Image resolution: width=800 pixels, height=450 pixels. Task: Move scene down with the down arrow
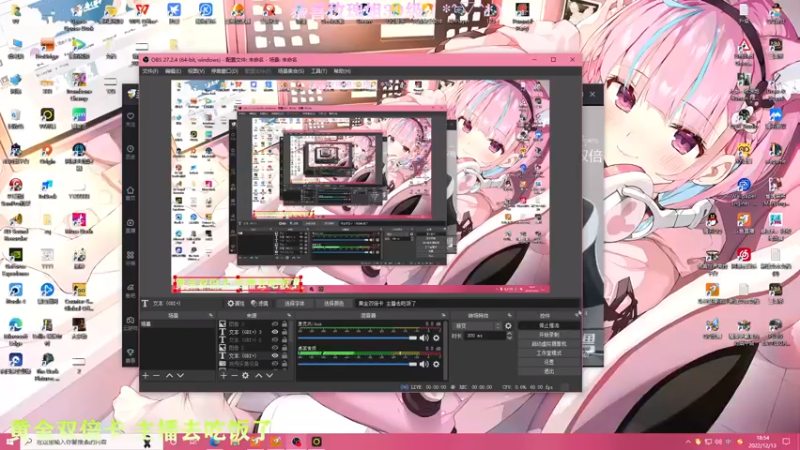click(180, 376)
